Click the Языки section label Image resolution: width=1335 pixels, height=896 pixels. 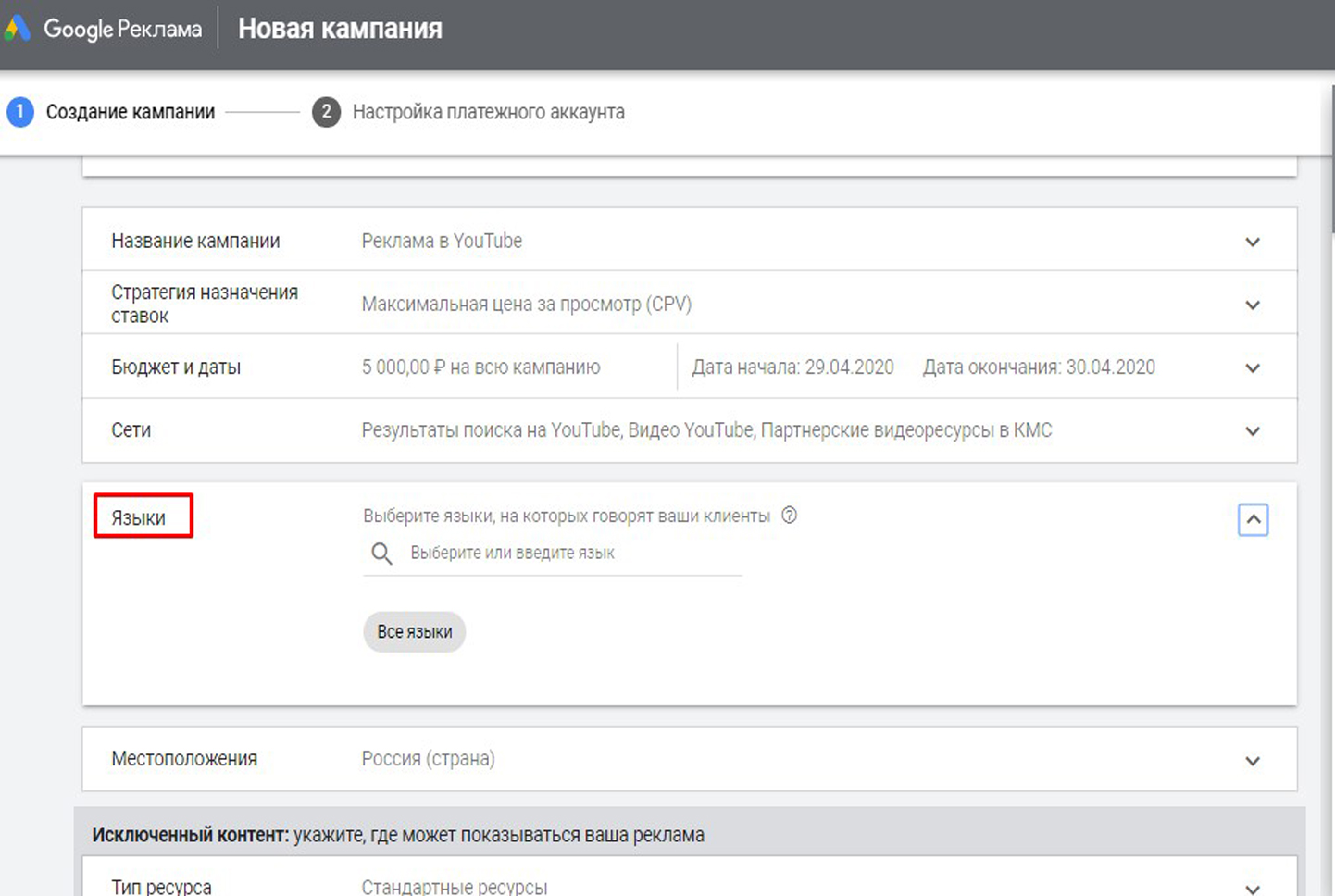point(139,517)
